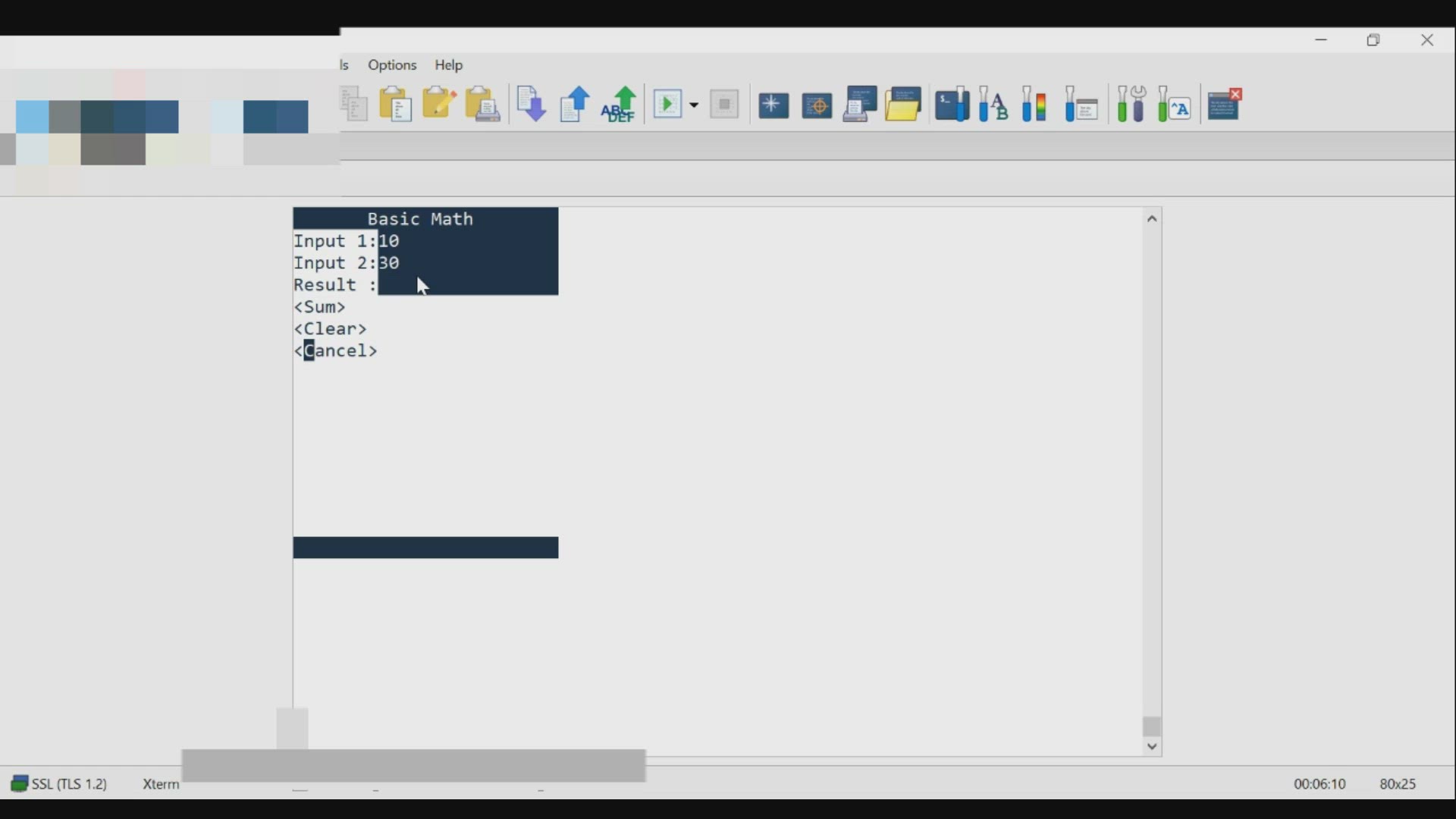The width and height of the screenshot is (1456, 819).
Task: Click the Xterm status bar text
Action: coord(161,784)
